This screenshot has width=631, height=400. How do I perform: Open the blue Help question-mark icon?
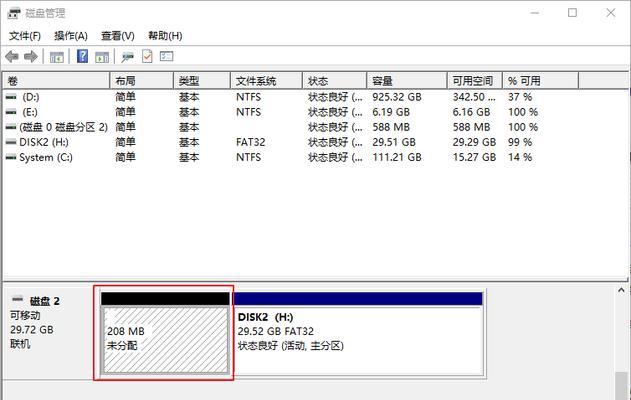point(82,56)
